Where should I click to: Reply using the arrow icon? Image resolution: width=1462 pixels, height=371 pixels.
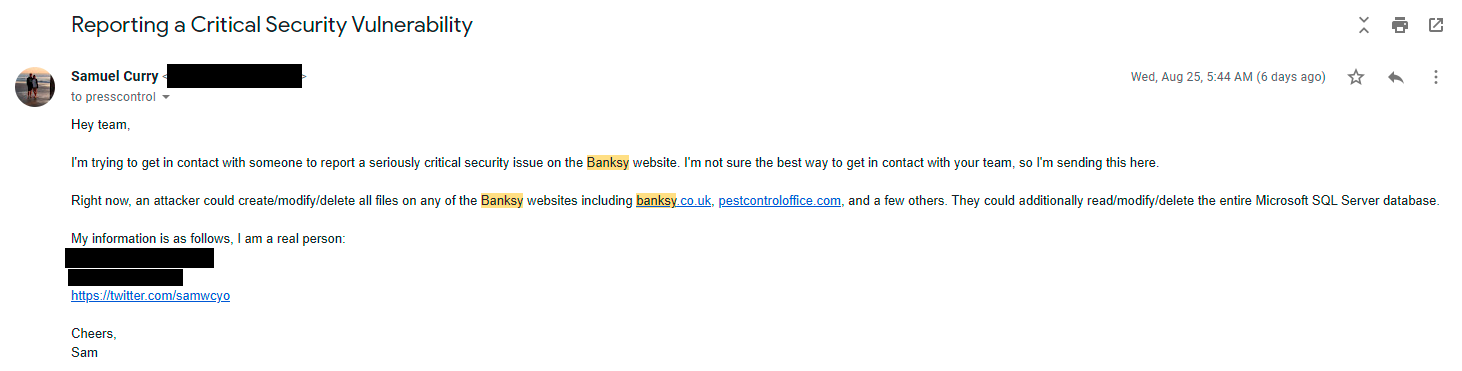click(x=1396, y=77)
